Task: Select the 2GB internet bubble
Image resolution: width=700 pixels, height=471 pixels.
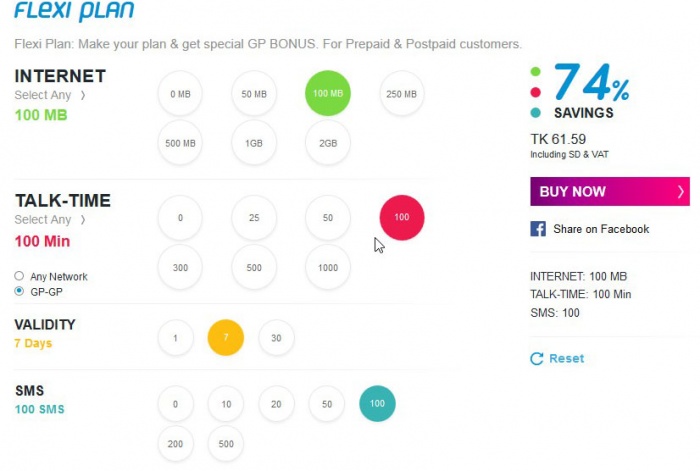Action: click(x=327, y=143)
